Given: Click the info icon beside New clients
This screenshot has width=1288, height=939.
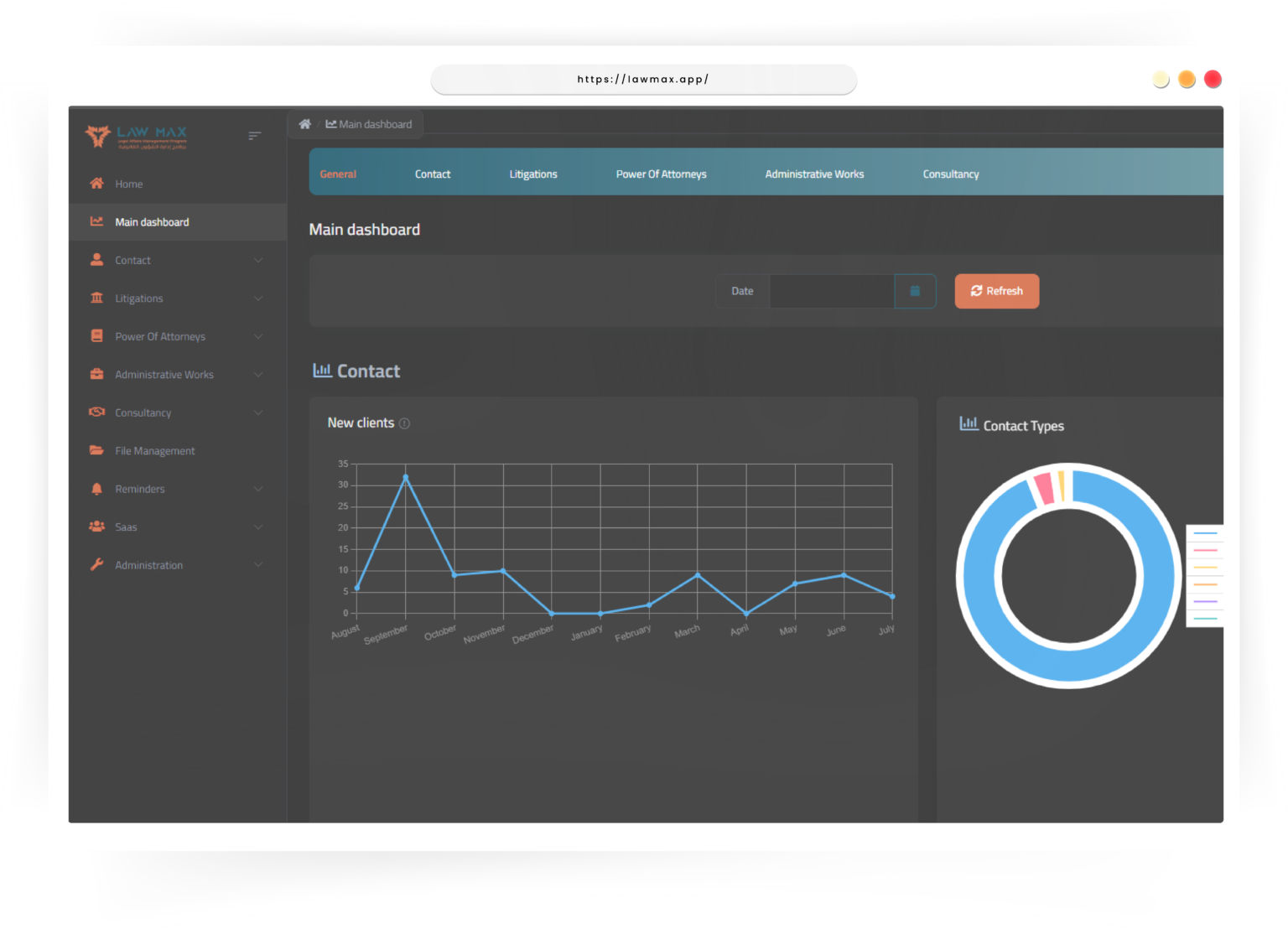Looking at the screenshot, I should pyautogui.click(x=405, y=423).
